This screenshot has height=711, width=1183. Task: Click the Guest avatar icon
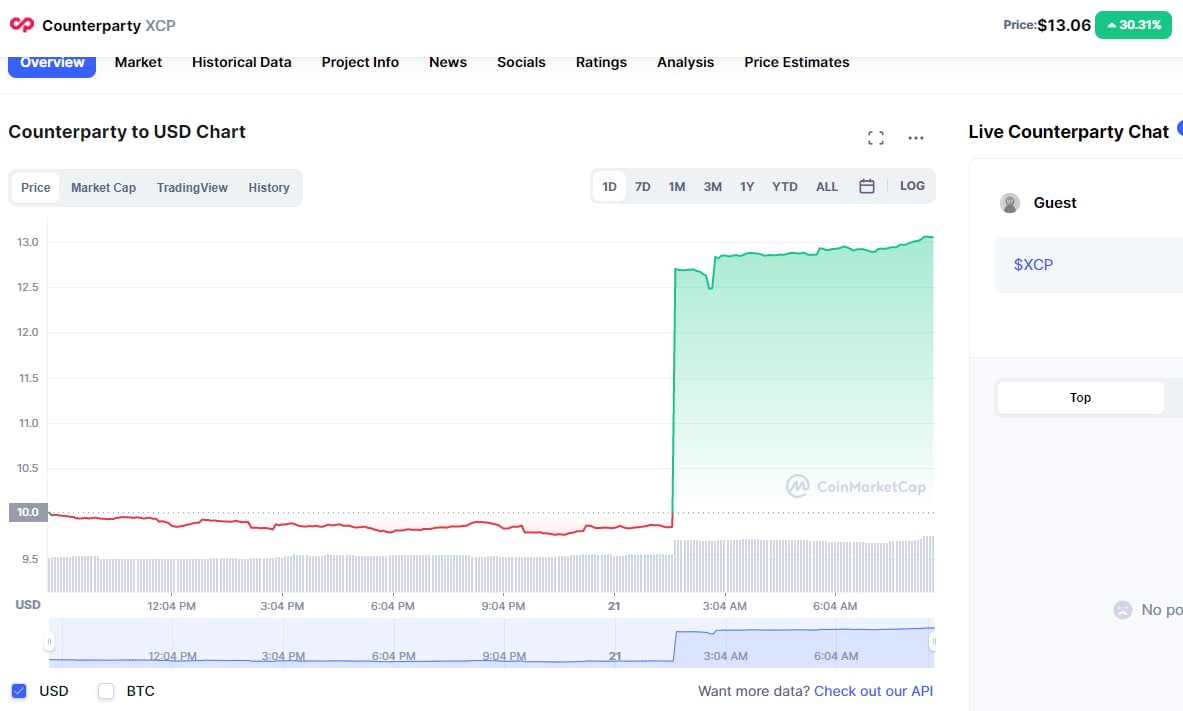click(1009, 203)
